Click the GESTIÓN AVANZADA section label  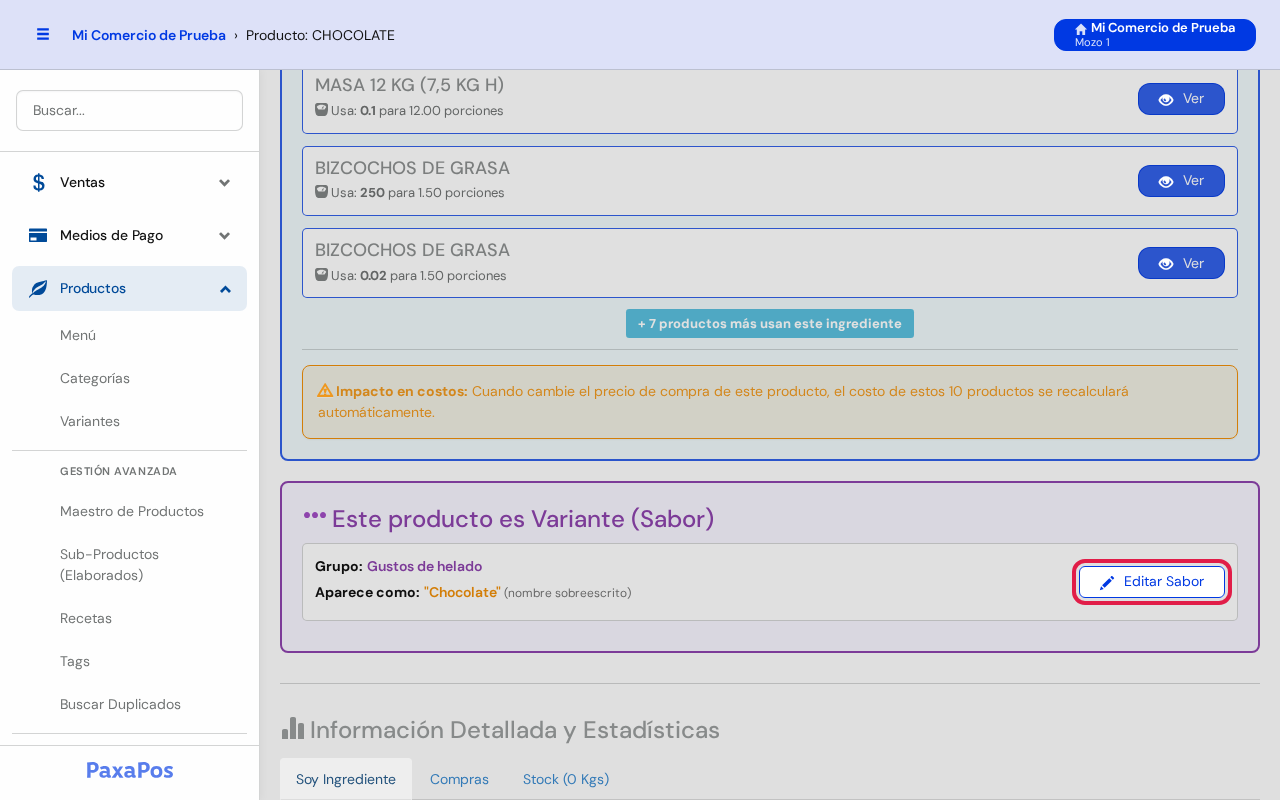click(x=118, y=471)
